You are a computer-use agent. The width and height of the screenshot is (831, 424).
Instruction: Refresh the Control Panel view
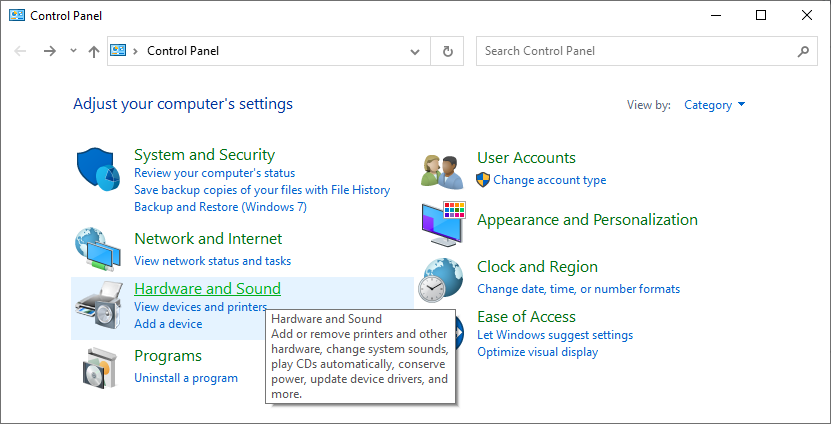tap(447, 51)
